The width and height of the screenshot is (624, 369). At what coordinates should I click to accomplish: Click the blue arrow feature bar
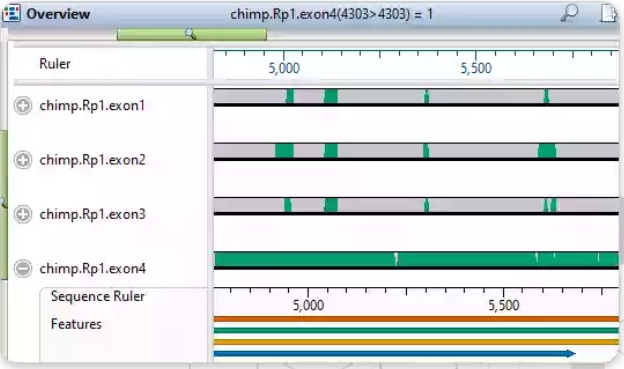394,353
